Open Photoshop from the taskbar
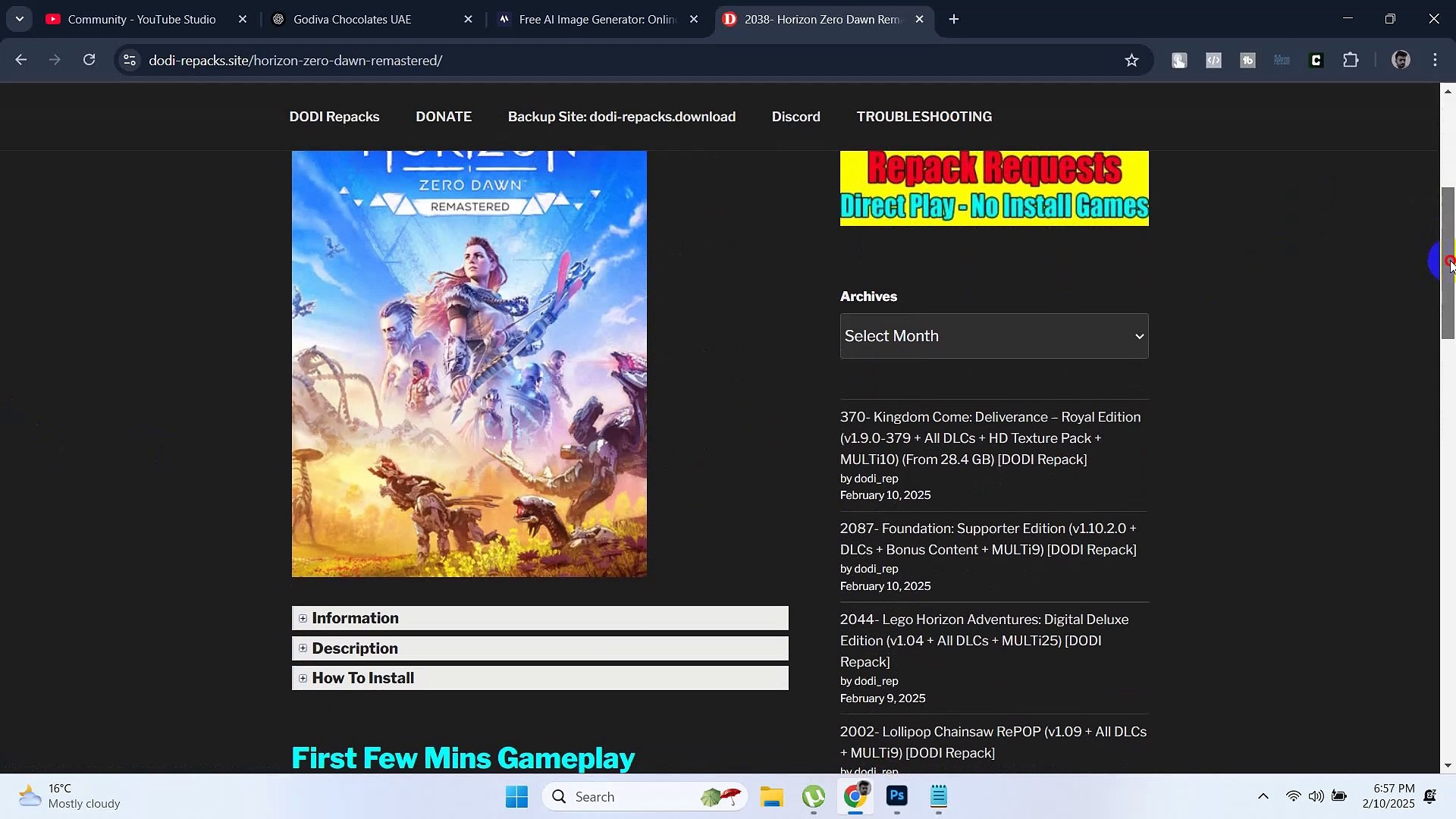This screenshot has width=1456, height=819. pyautogui.click(x=897, y=796)
